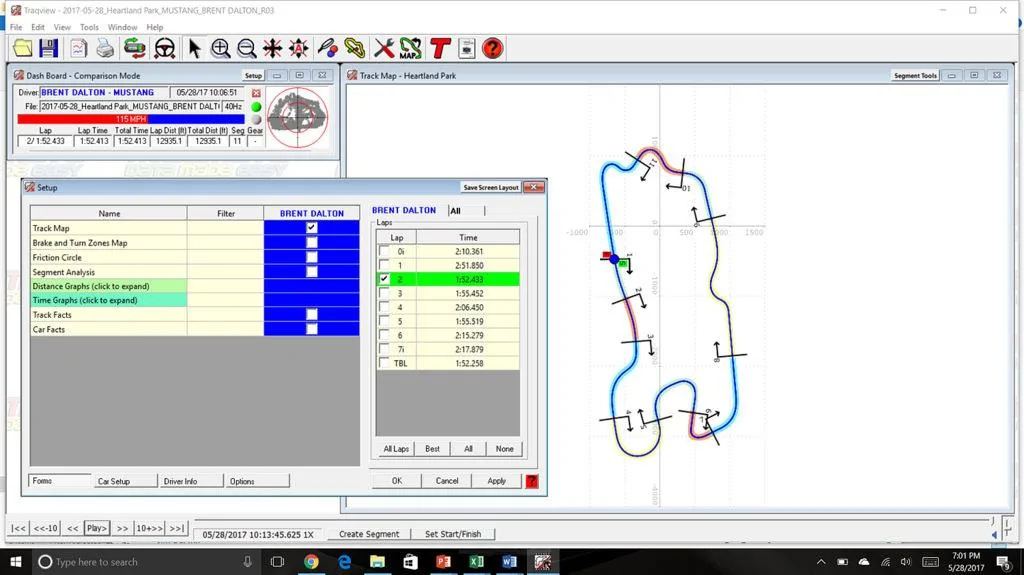Open the steering wheel driver icon

(x=165, y=48)
